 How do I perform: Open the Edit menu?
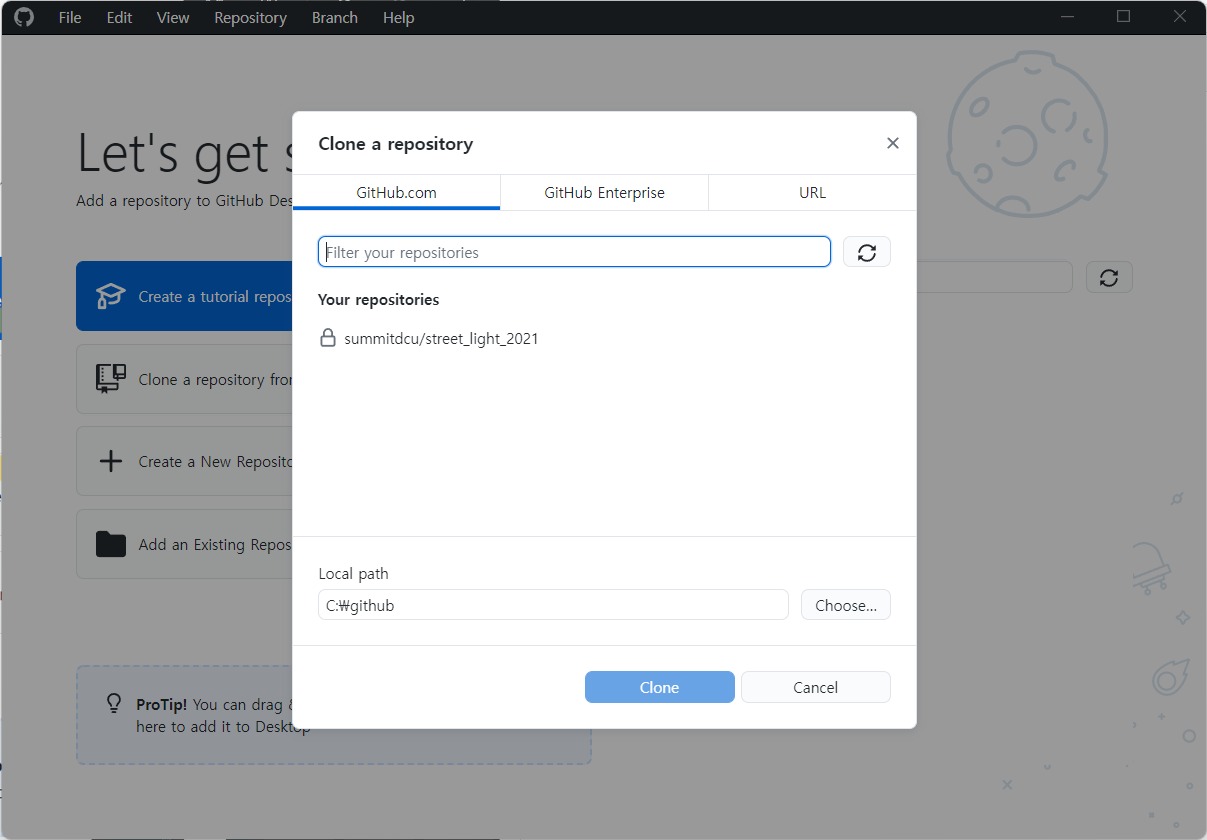119,18
